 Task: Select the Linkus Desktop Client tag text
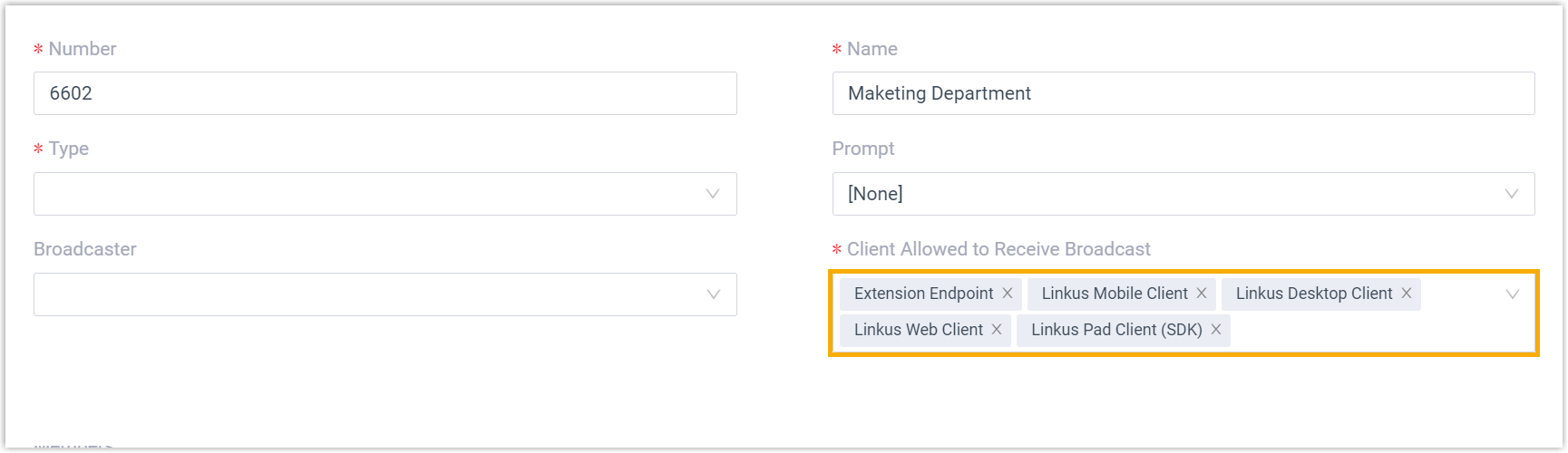[x=1313, y=294]
